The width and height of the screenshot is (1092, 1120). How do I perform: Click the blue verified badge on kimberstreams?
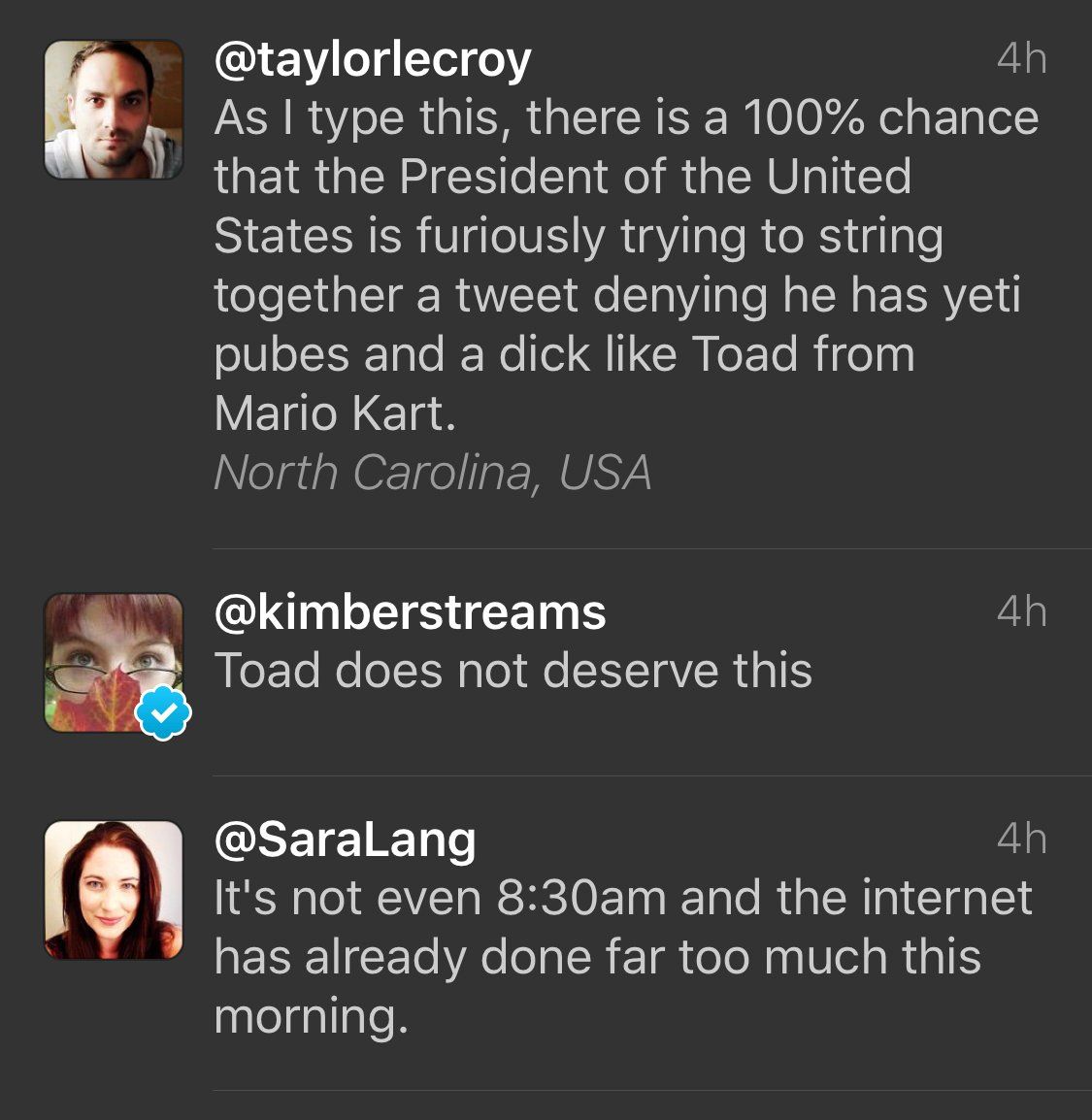164,713
